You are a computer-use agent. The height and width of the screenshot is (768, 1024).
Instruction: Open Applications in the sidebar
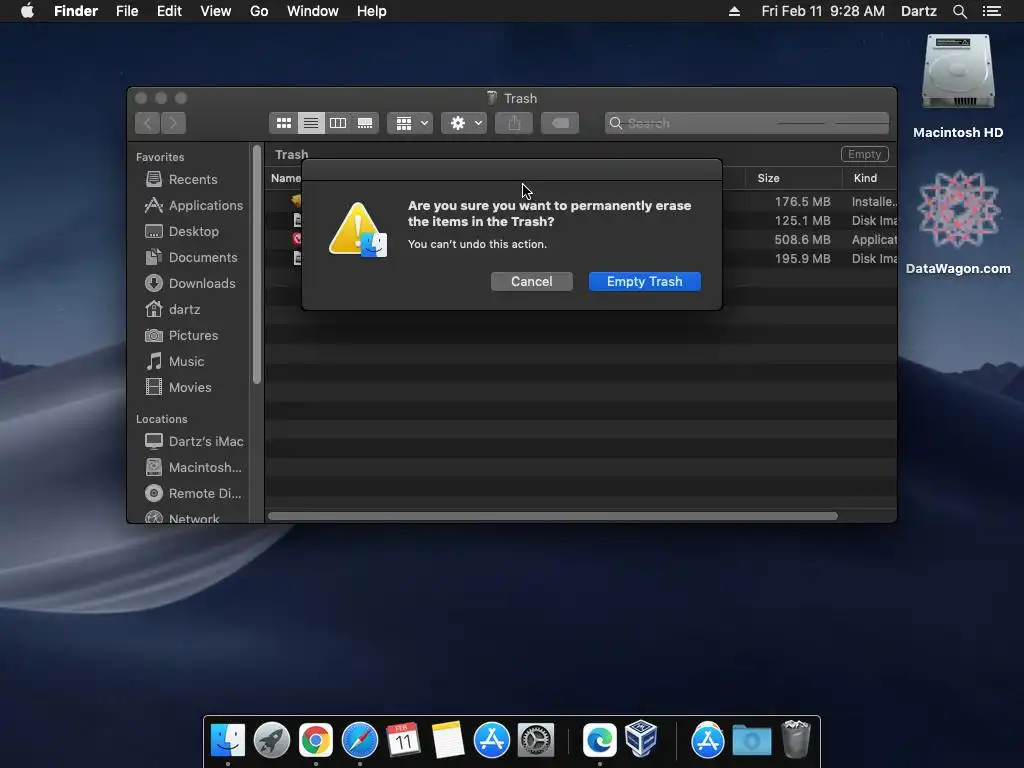(193, 205)
